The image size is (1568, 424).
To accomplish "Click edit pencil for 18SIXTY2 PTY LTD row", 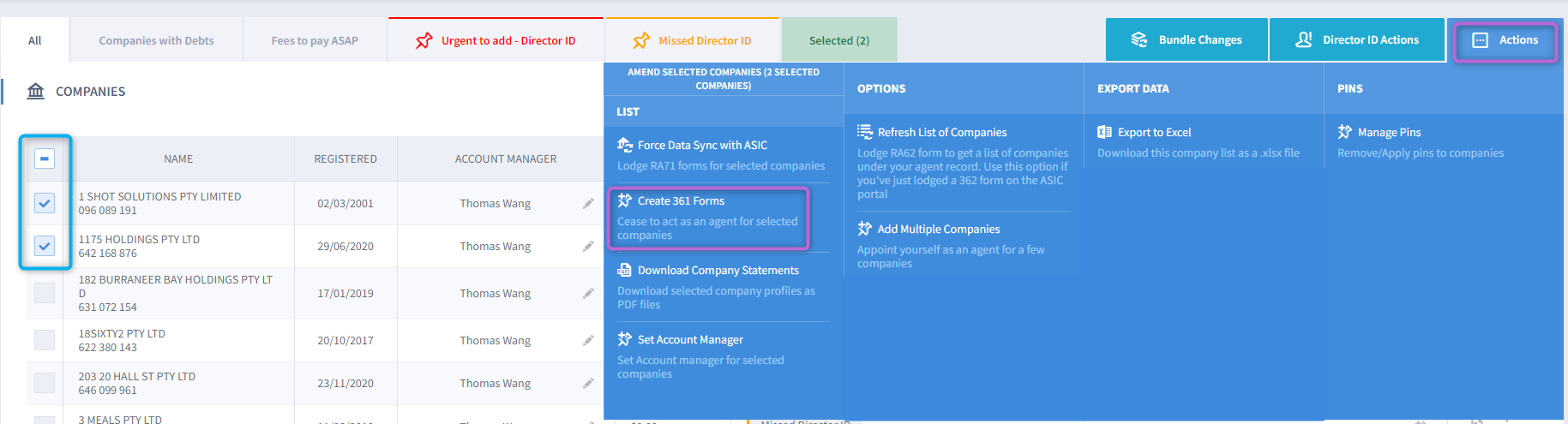I will point(588,341).
